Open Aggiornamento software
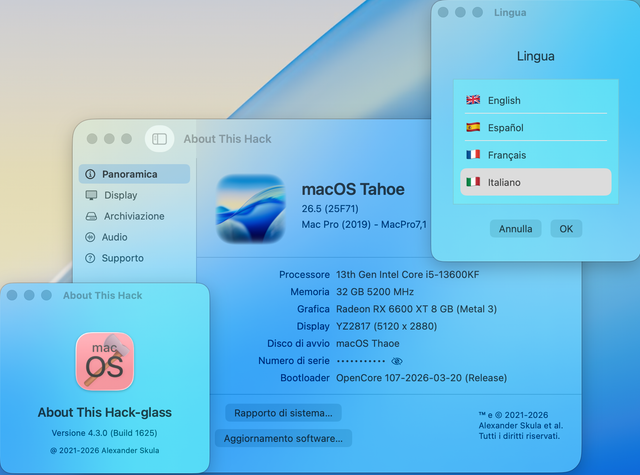The image size is (640, 475). (x=283, y=439)
